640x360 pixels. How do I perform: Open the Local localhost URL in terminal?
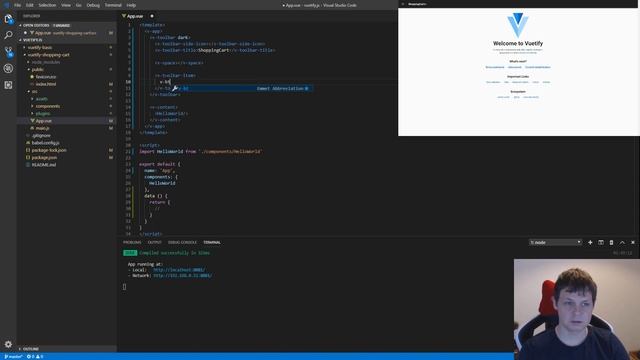pyautogui.click(x=179, y=270)
